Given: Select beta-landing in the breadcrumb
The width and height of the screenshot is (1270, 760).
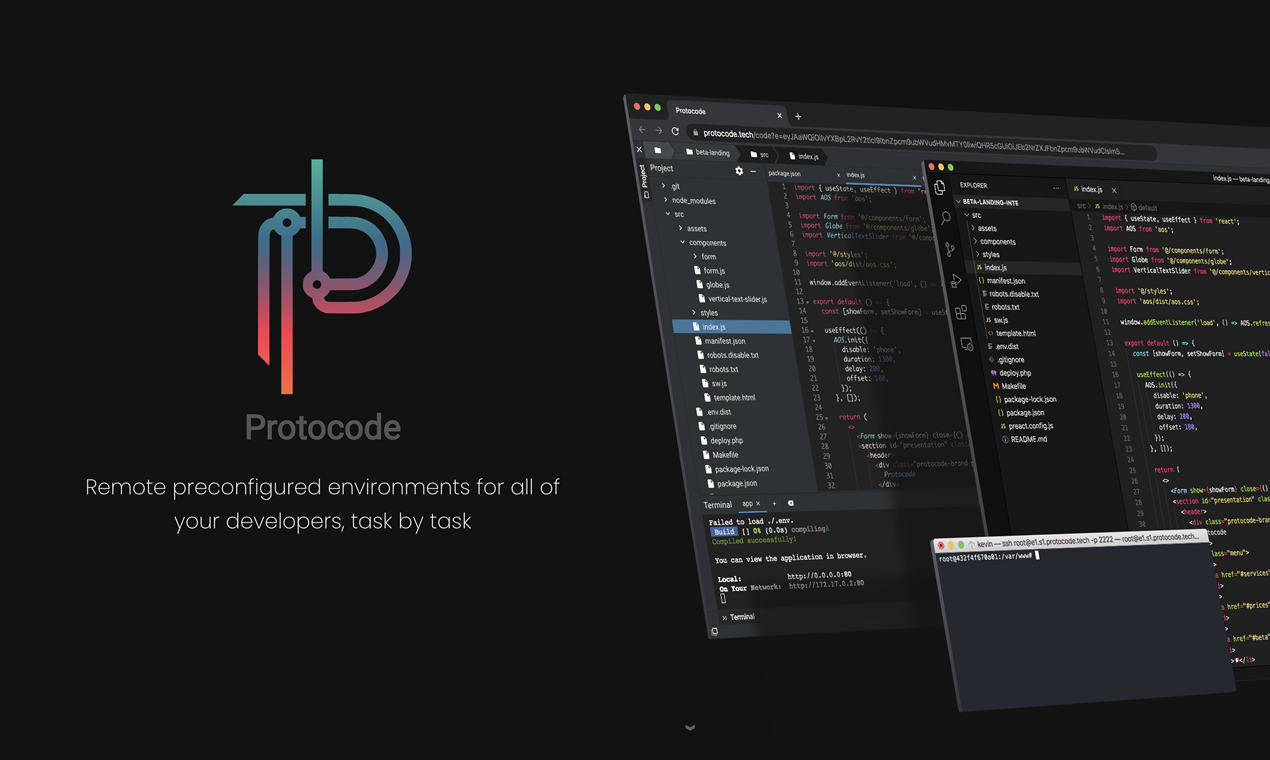Looking at the screenshot, I should (707, 152).
